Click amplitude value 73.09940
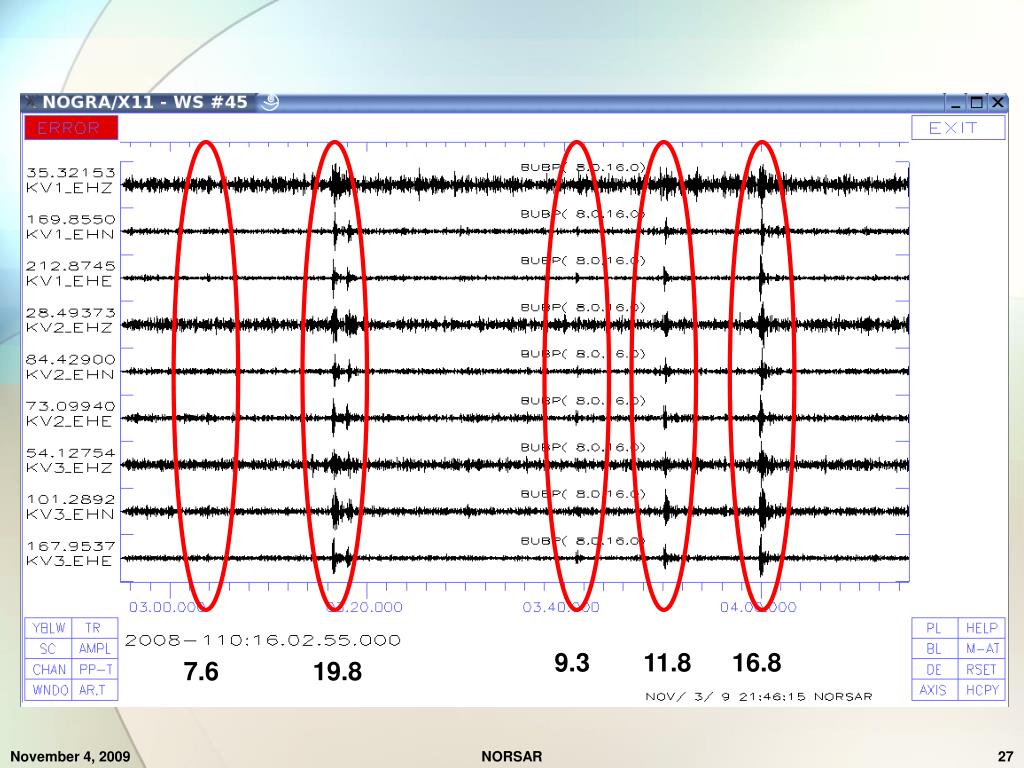The height and width of the screenshot is (768, 1024). pos(71,406)
